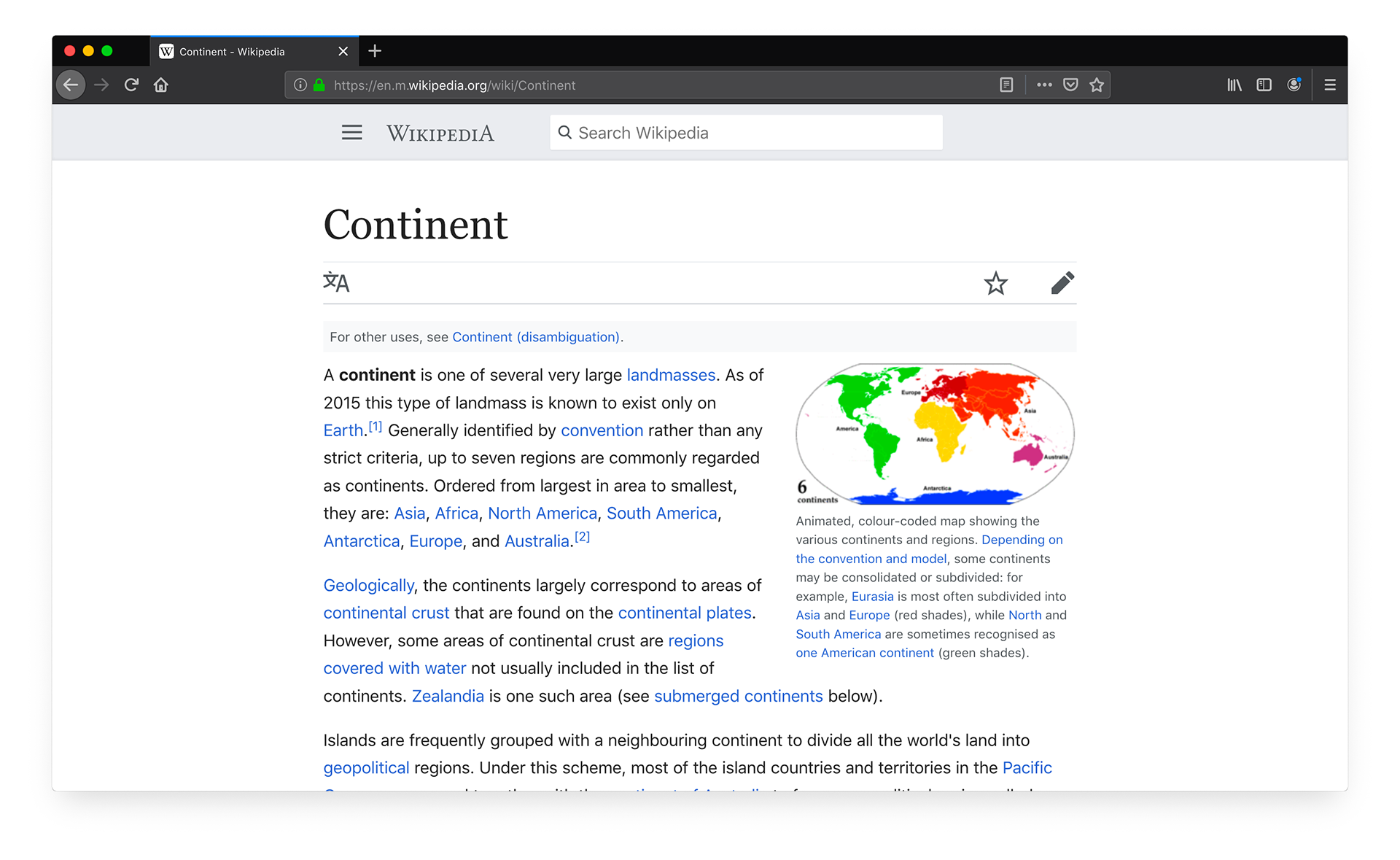Open the Firefox Library icon
Image resolution: width=1400 pixels, height=860 pixels.
coord(1234,85)
